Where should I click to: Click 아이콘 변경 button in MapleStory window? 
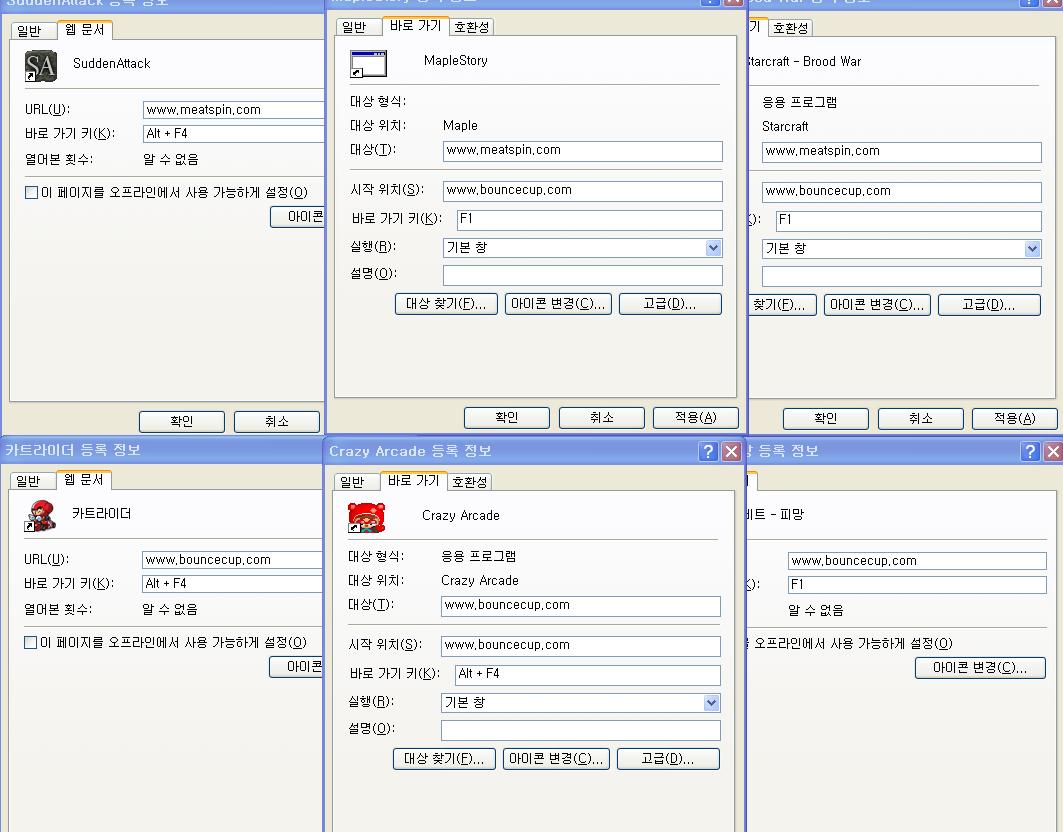click(x=558, y=304)
